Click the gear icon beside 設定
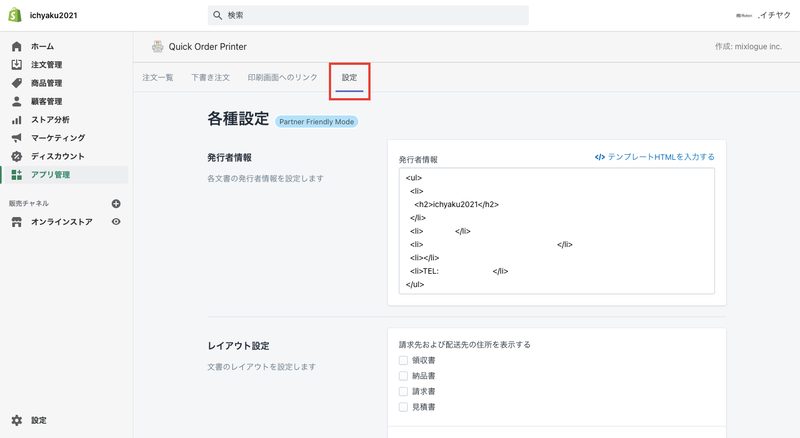This screenshot has width=800, height=438. click(17, 420)
